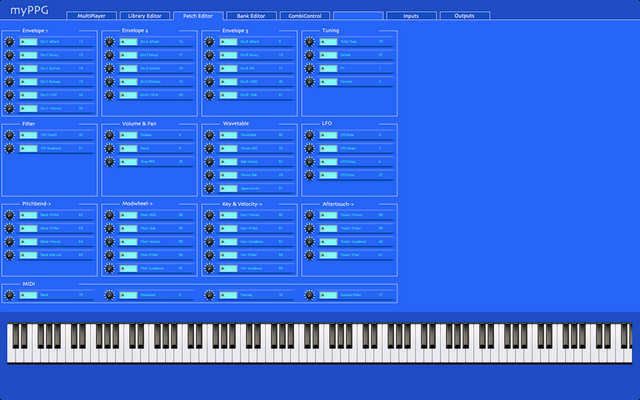Open the Outputs tab
640x400 pixels.
pyautogui.click(x=464, y=16)
